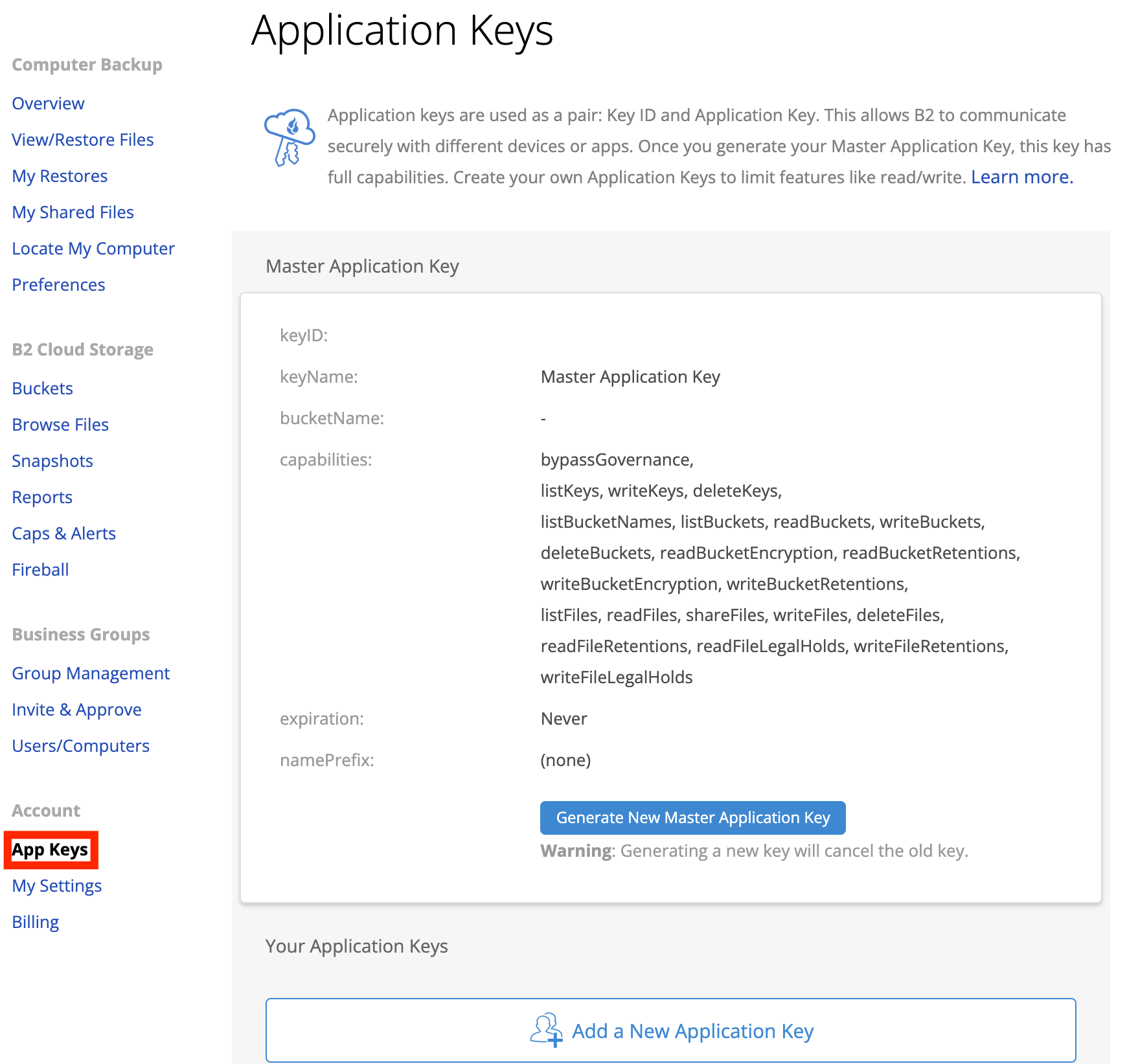The width and height of the screenshot is (1127, 1064).
Task: Select App Keys in Account section
Action: pos(50,850)
